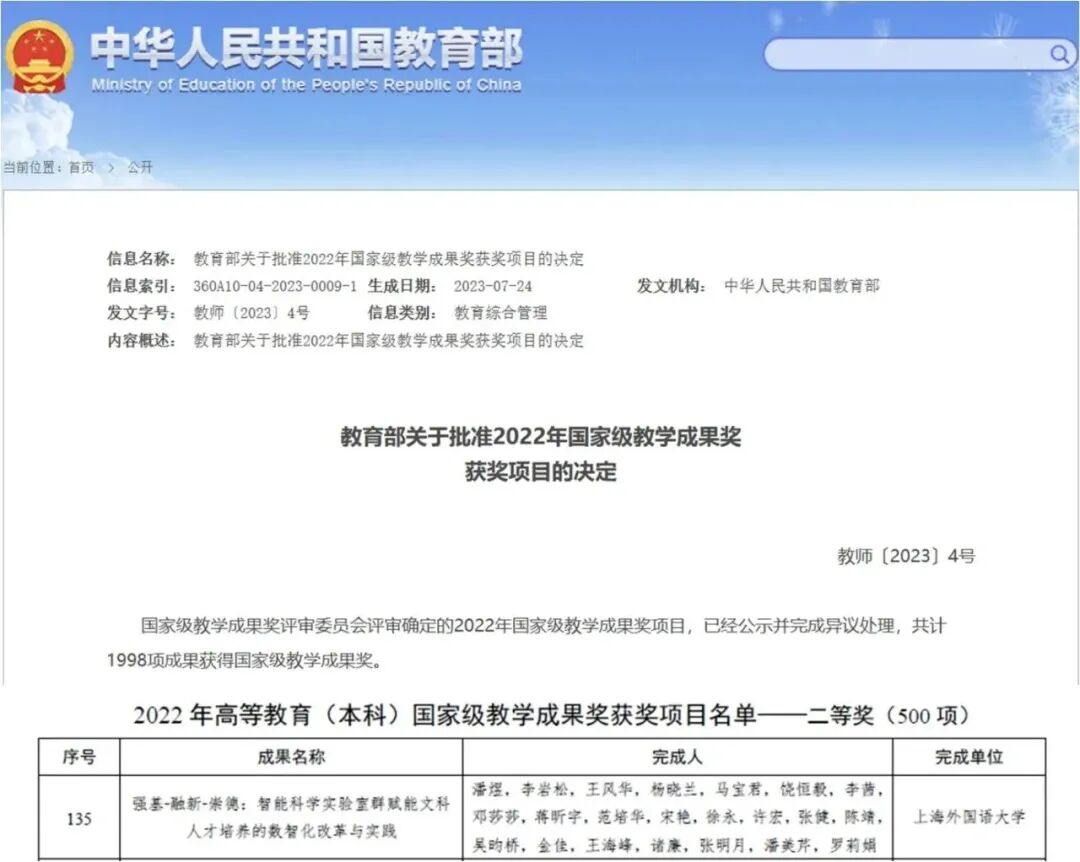Open the 公开 breadcrumb link
Image resolution: width=1080 pixels, height=862 pixels.
tap(140, 167)
